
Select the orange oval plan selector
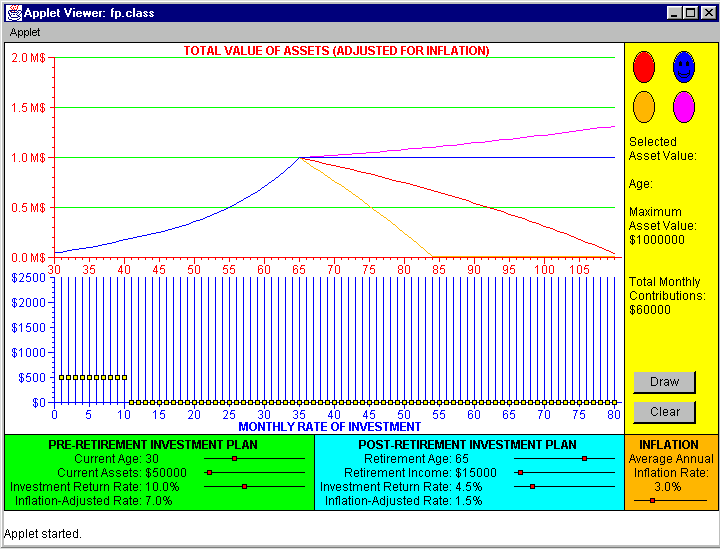(644, 105)
